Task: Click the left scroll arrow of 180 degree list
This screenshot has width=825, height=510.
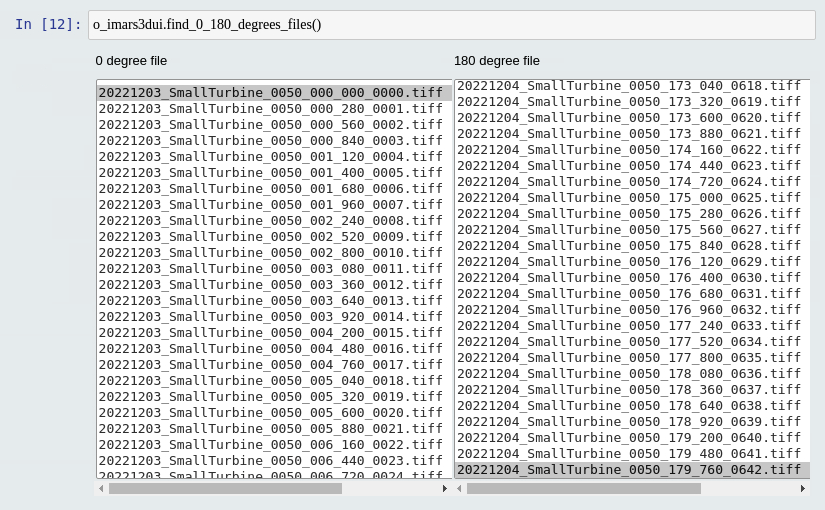Action: (x=459, y=489)
